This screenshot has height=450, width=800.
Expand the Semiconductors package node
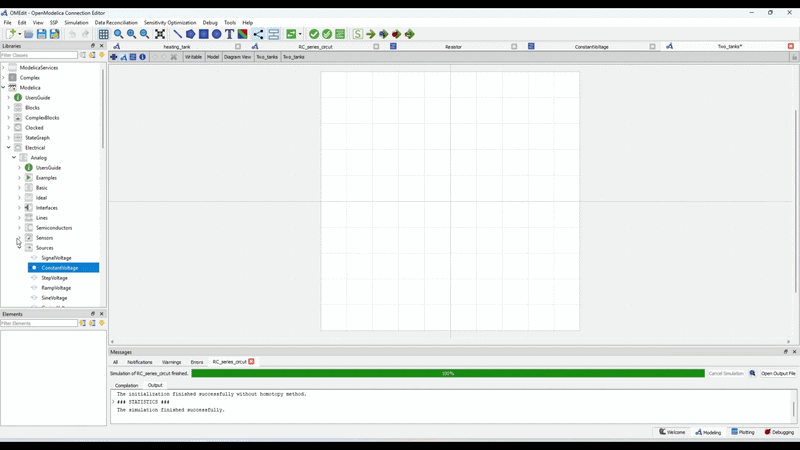tap(19, 228)
